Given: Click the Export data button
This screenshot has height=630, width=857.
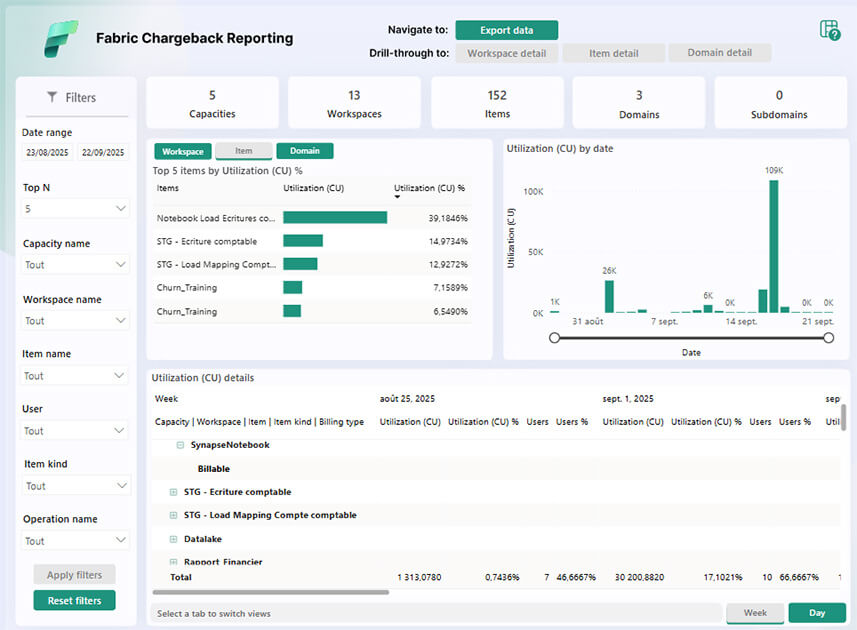Looking at the screenshot, I should pyautogui.click(x=506, y=30).
